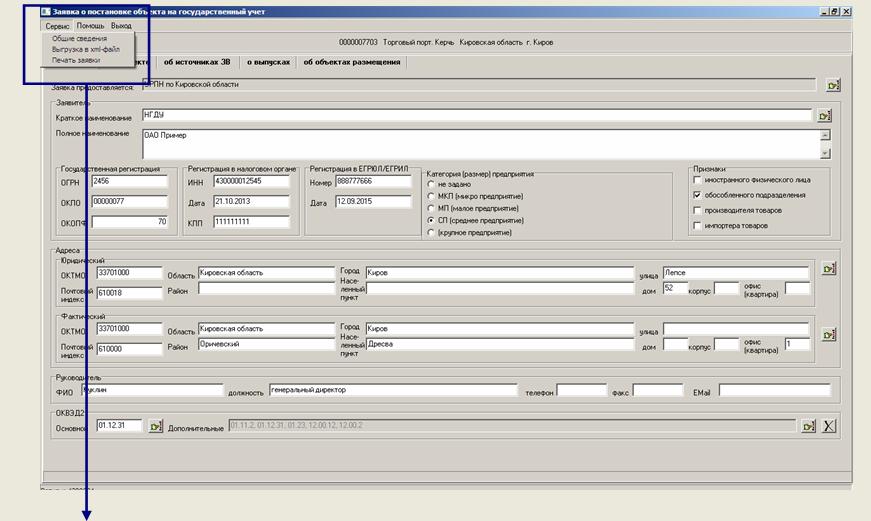Screen dimensions: 871x521
Task: Go to the 'об объектах размещения' tab
Action: 352,62
